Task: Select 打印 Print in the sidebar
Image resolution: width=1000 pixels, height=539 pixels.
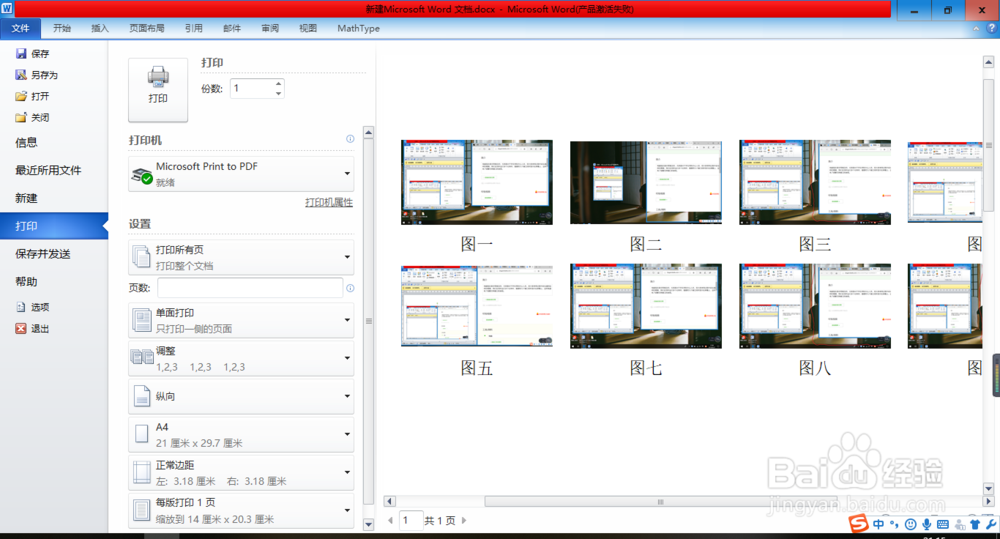Action: pos(54,226)
